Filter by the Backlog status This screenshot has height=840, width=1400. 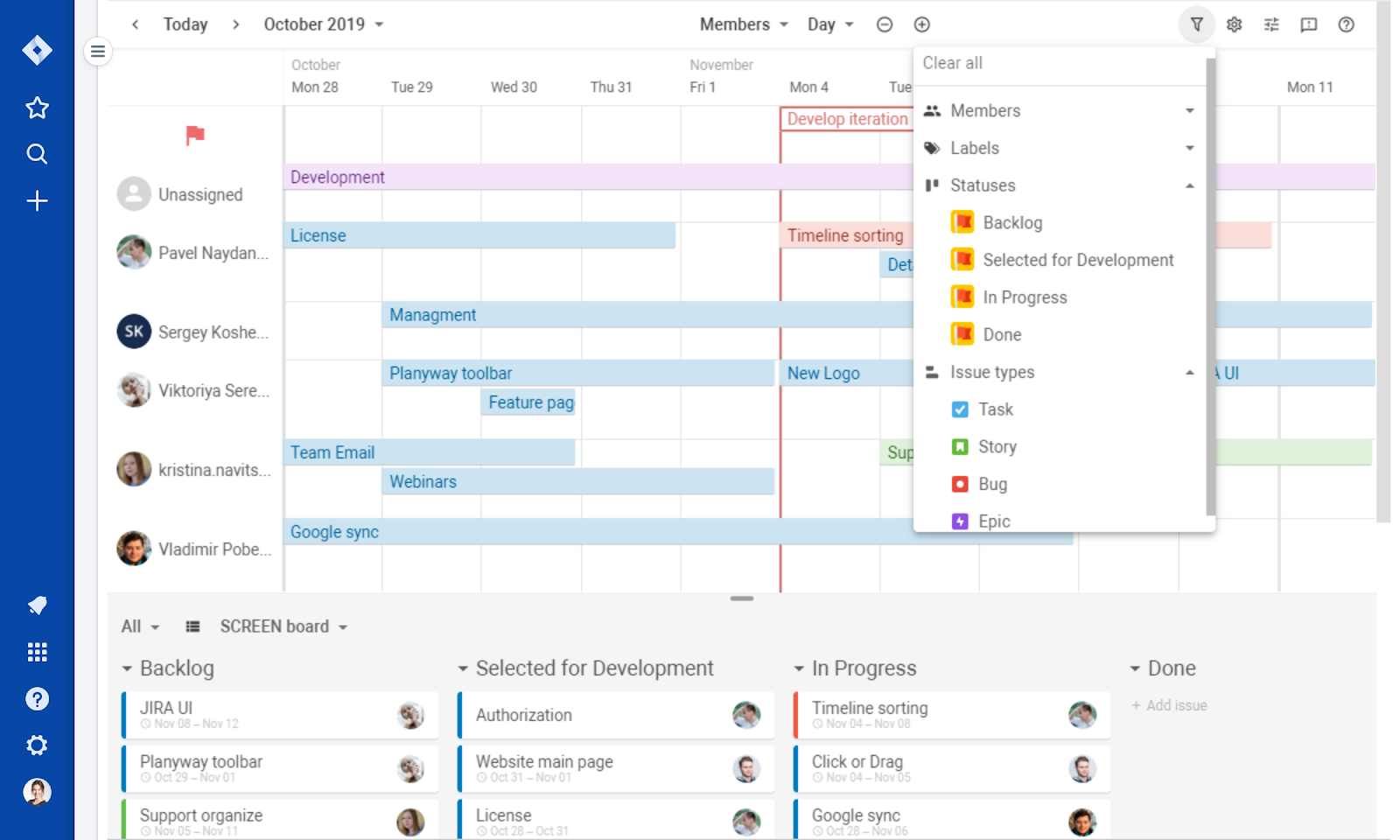tap(1012, 222)
